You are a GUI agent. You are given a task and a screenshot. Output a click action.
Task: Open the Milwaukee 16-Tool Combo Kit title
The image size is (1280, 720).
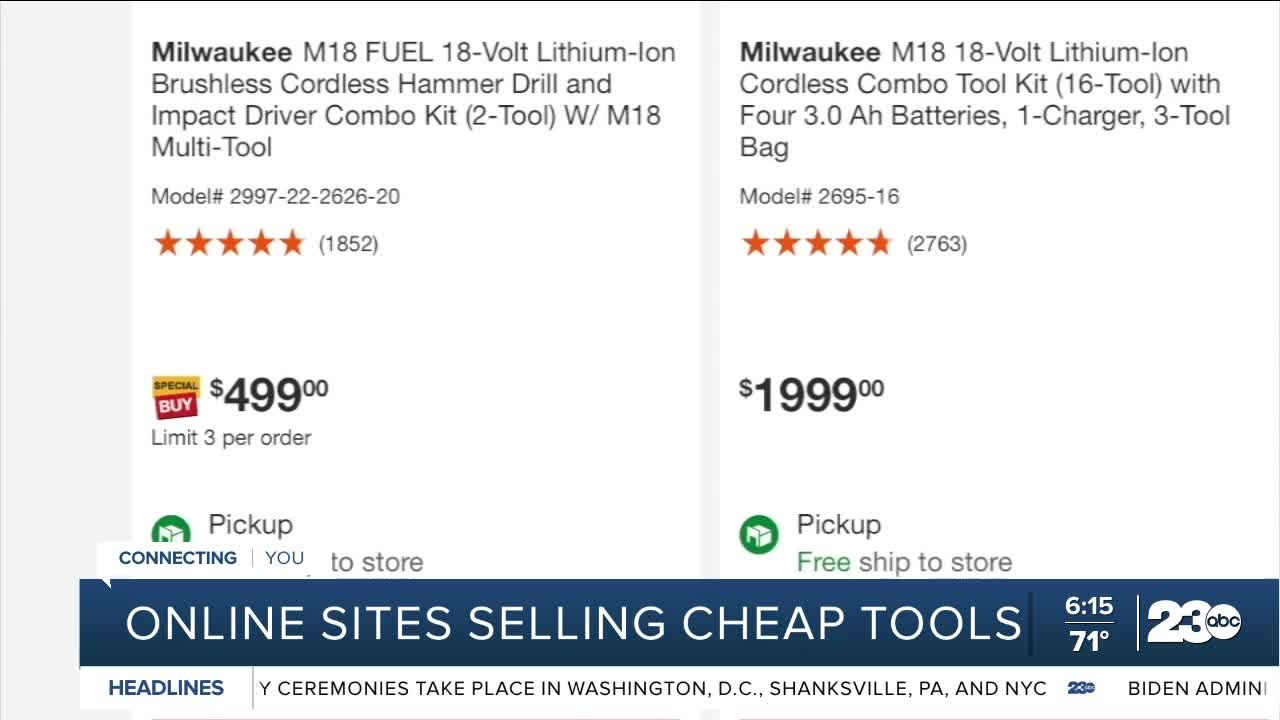(x=985, y=100)
